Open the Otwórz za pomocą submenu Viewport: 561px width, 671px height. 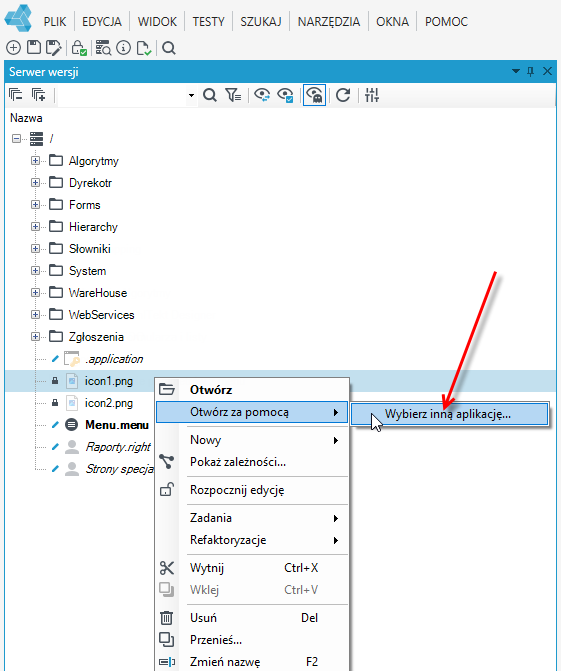click(x=252, y=412)
